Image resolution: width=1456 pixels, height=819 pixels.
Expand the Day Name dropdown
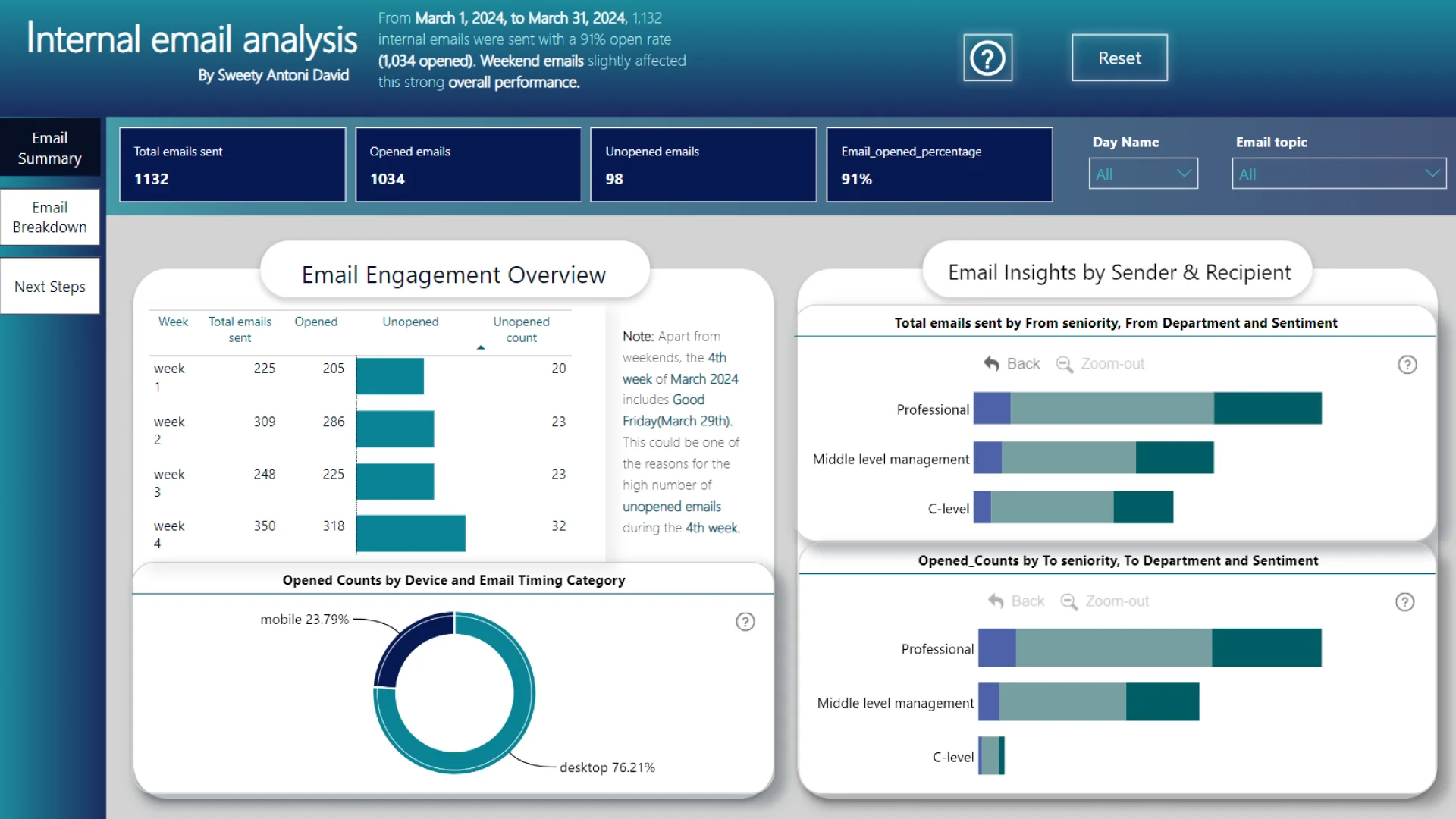pyautogui.click(x=1144, y=174)
